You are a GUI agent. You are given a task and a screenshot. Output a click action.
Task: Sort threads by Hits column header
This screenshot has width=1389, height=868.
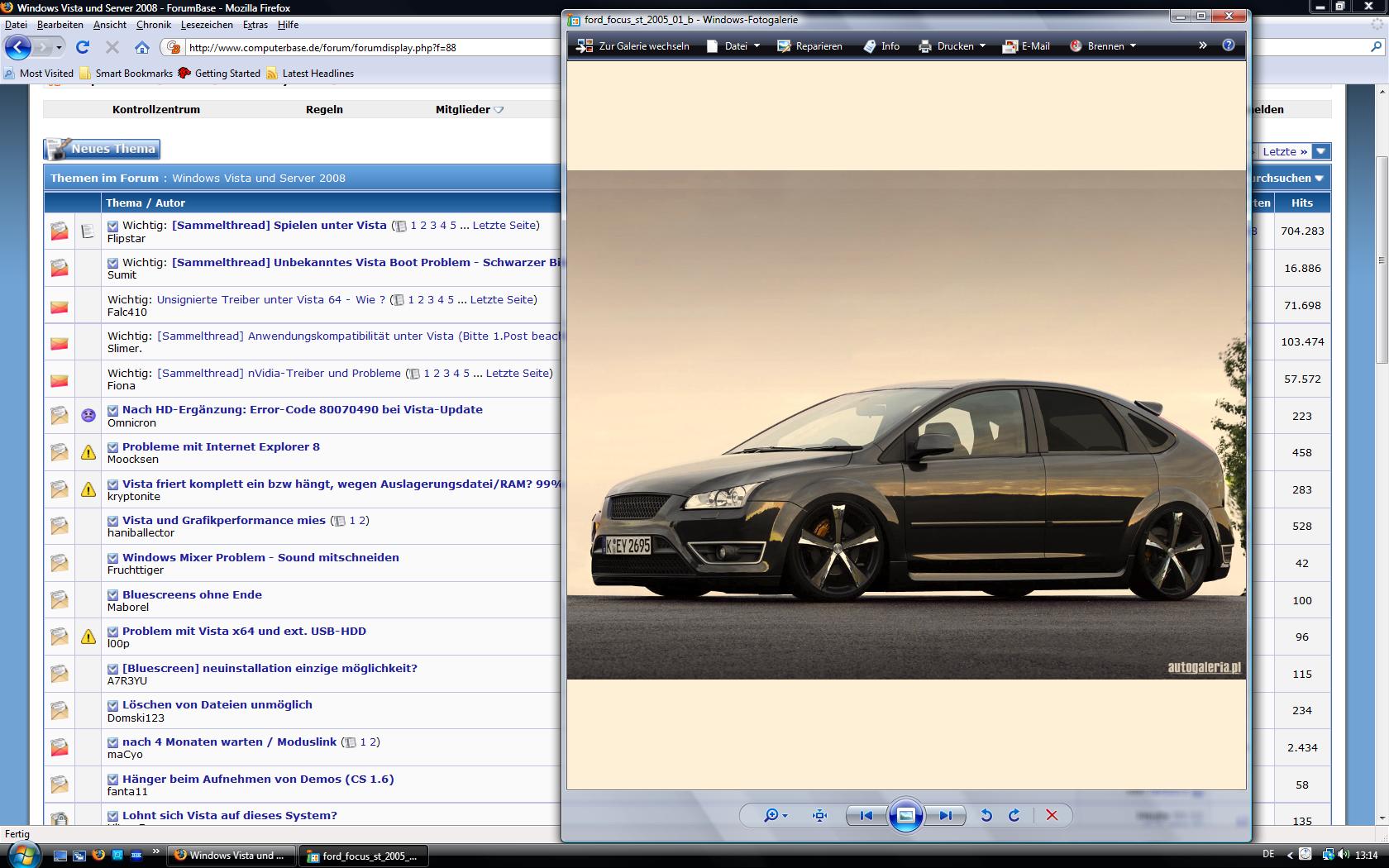point(1302,203)
